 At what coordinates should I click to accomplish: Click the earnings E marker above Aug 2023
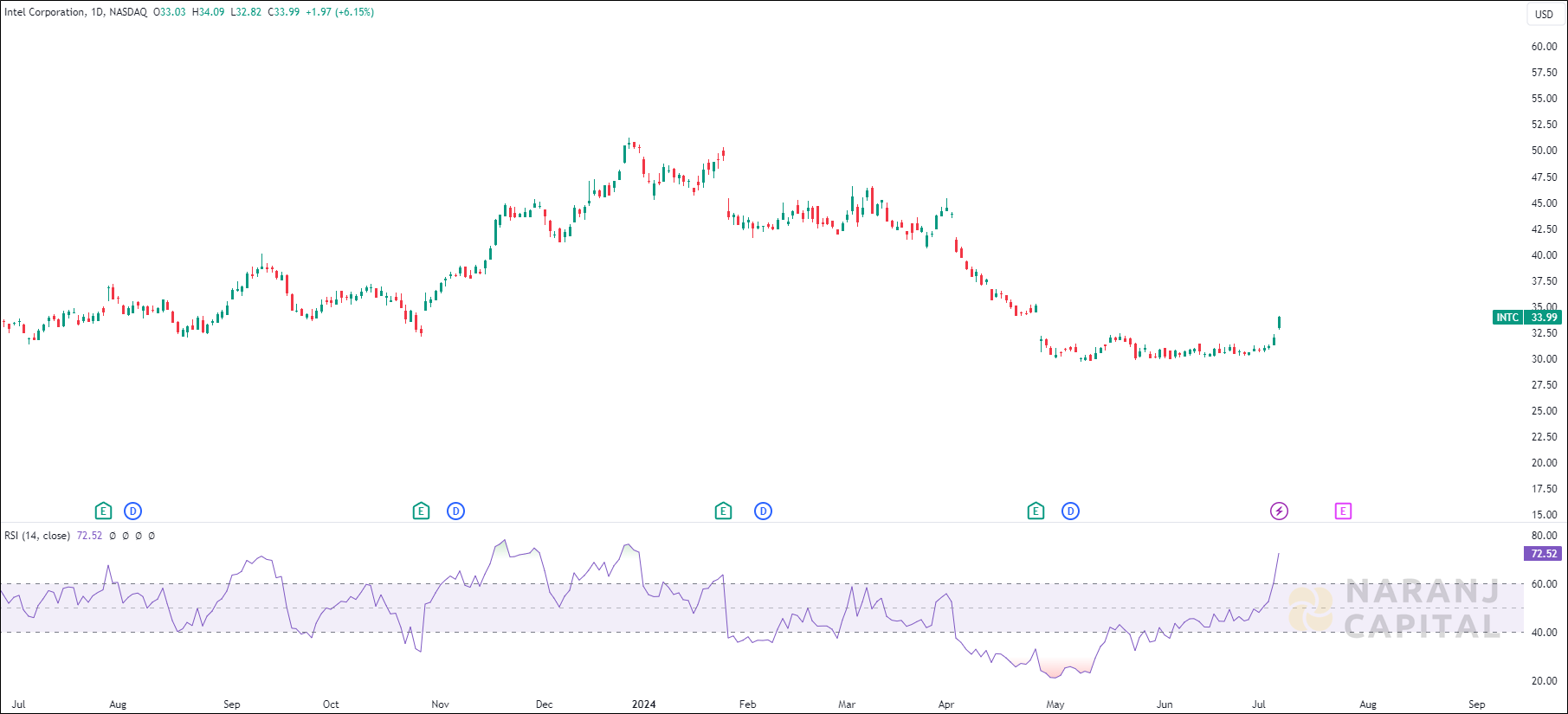pyautogui.click(x=103, y=511)
